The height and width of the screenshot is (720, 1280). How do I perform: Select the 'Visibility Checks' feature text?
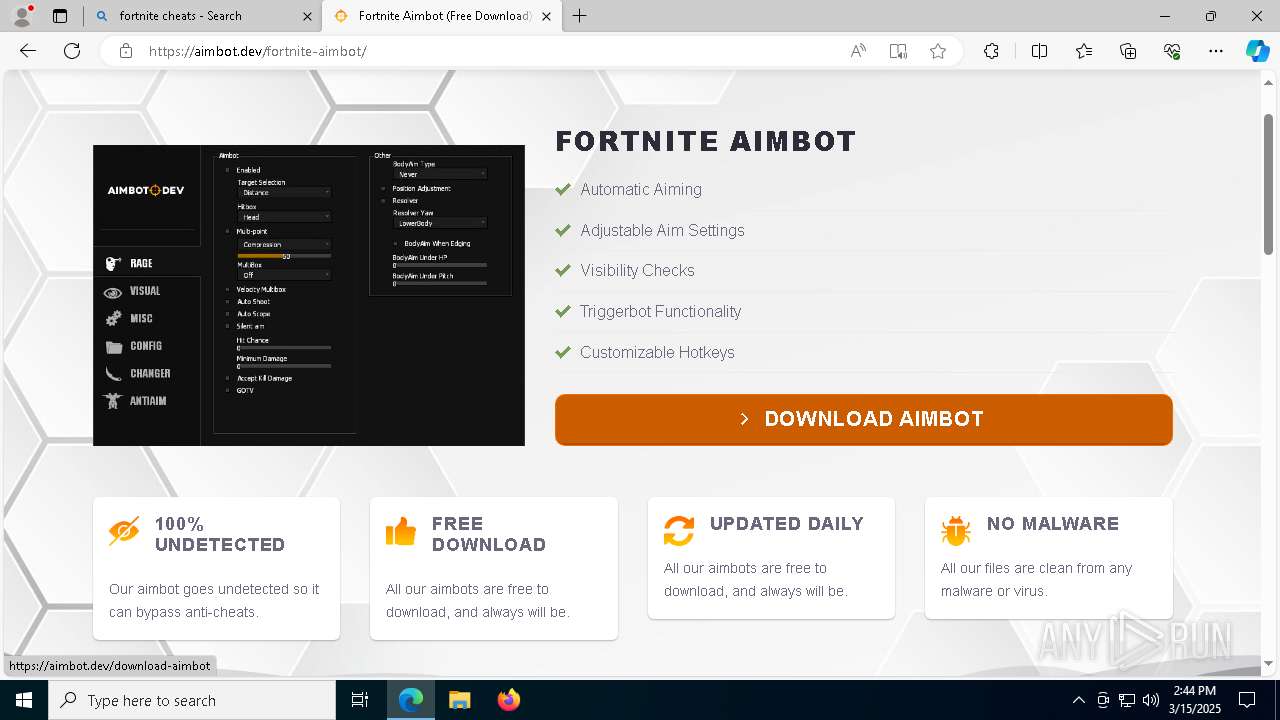coord(637,270)
